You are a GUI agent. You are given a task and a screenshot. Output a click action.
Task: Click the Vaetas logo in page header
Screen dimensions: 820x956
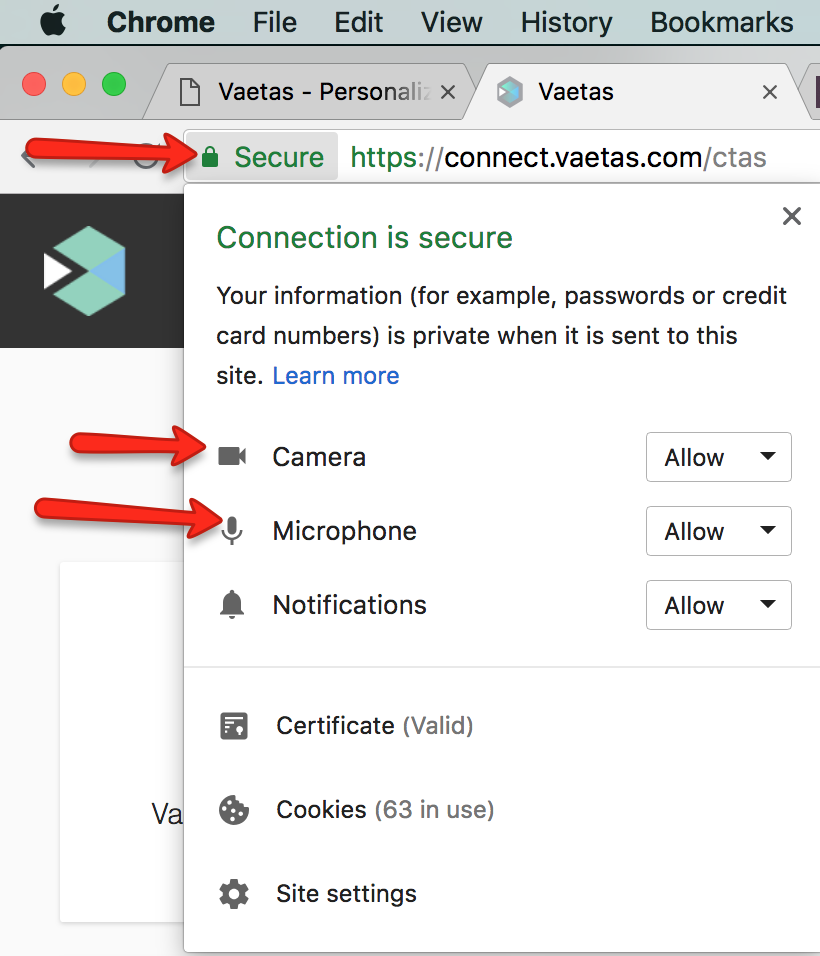coord(85,271)
